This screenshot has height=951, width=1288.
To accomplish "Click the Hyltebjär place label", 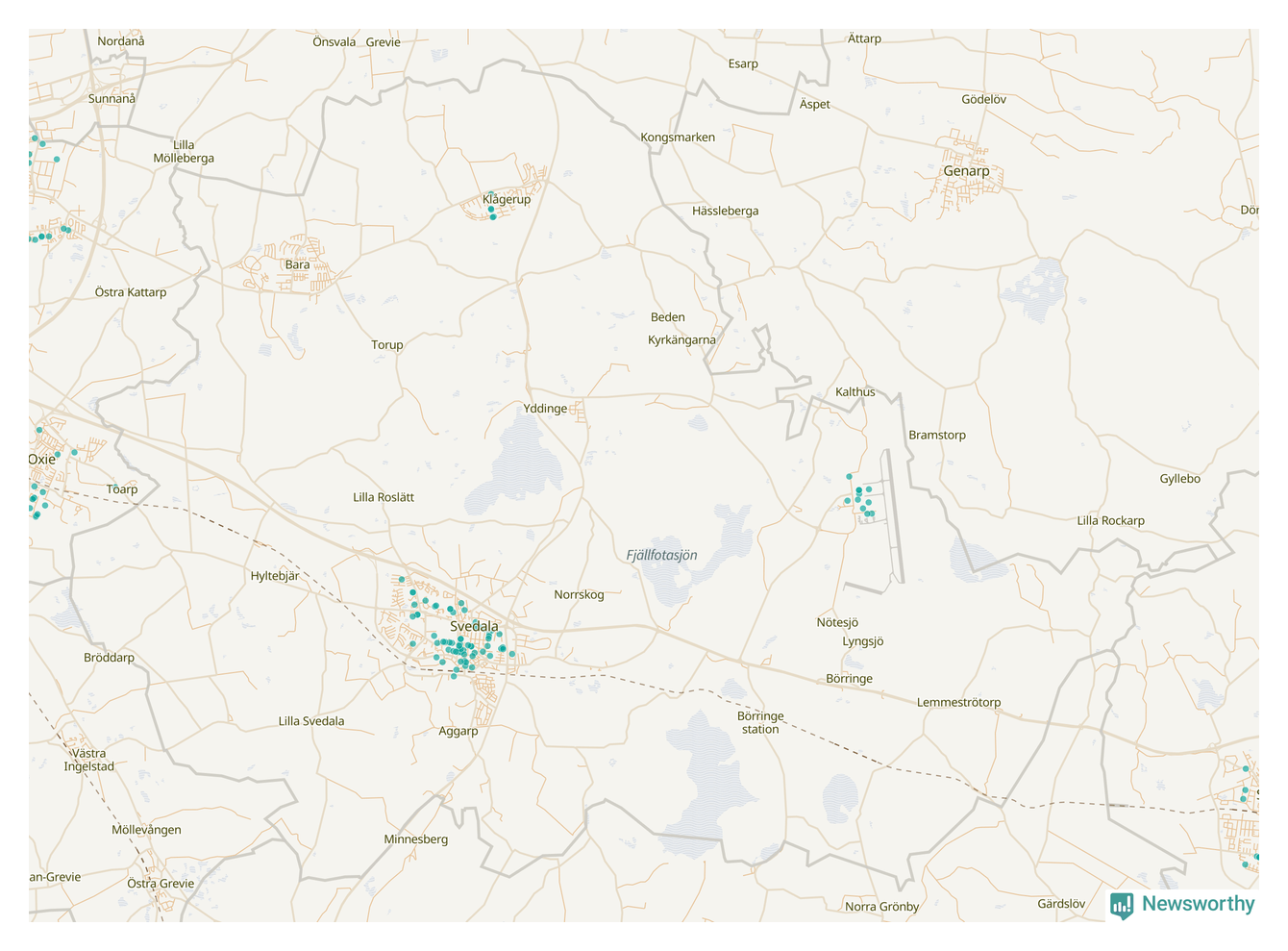I will click(275, 576).
